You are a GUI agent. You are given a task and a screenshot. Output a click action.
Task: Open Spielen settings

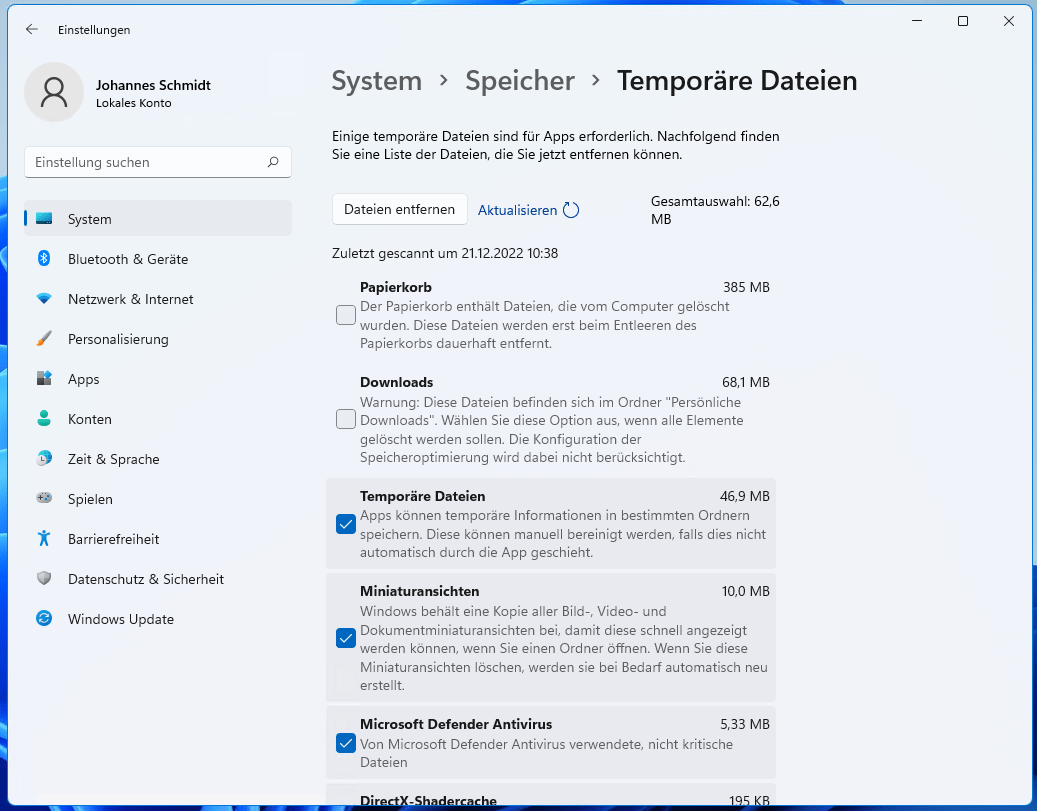click(x=157, y=499)
